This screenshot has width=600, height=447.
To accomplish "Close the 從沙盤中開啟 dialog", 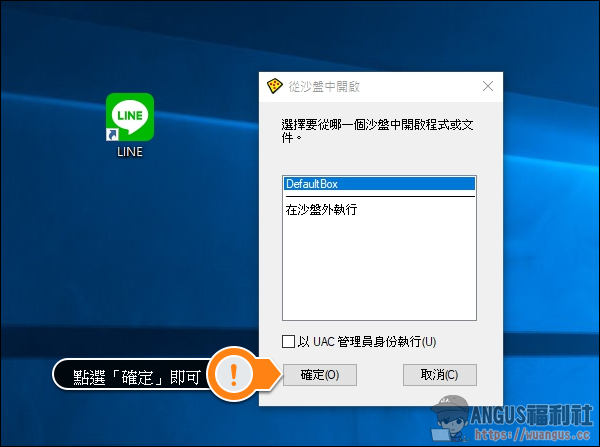I will point(487,86).
